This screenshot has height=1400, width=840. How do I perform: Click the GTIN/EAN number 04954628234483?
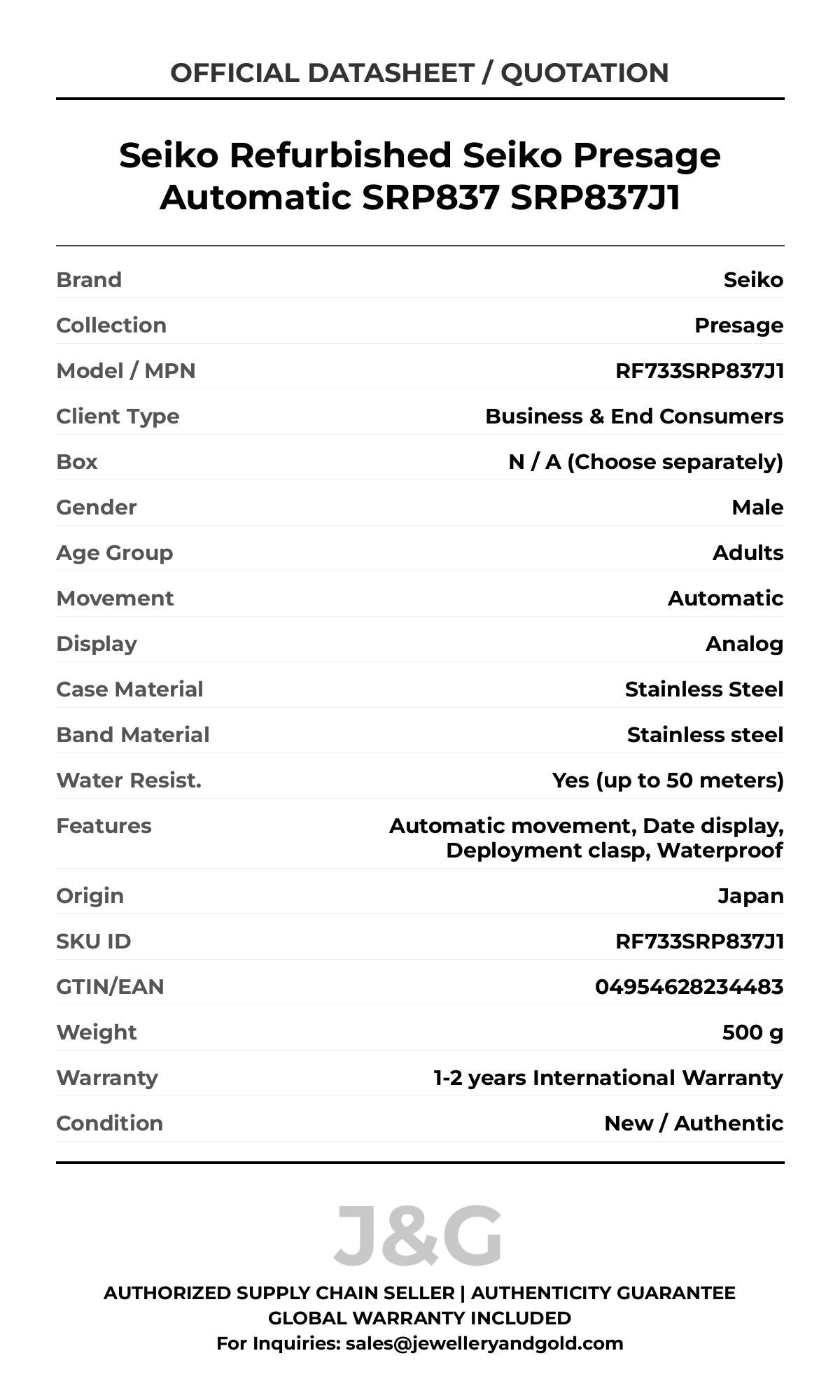689,987
